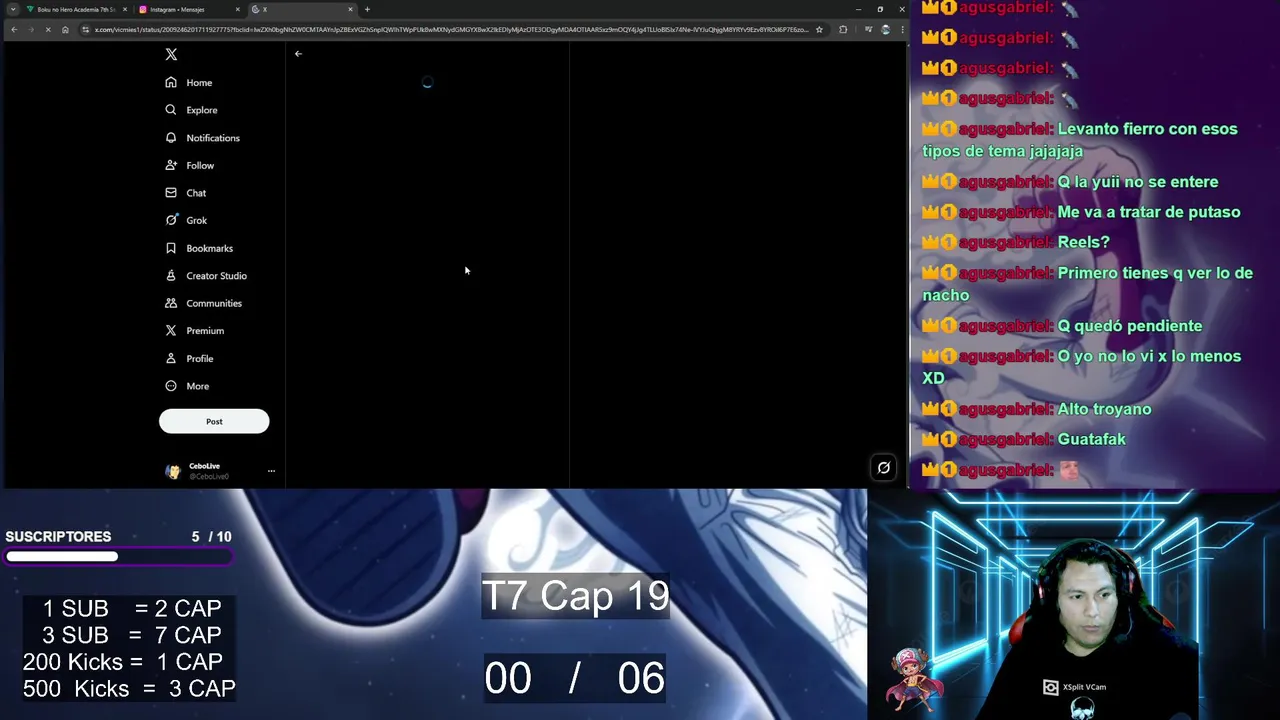Image resolution: width=1280 pixels, height=720 pixels.
Task: Open the Chrome three-dot menu
Action: pyautogui.click(x=901, y=29)
